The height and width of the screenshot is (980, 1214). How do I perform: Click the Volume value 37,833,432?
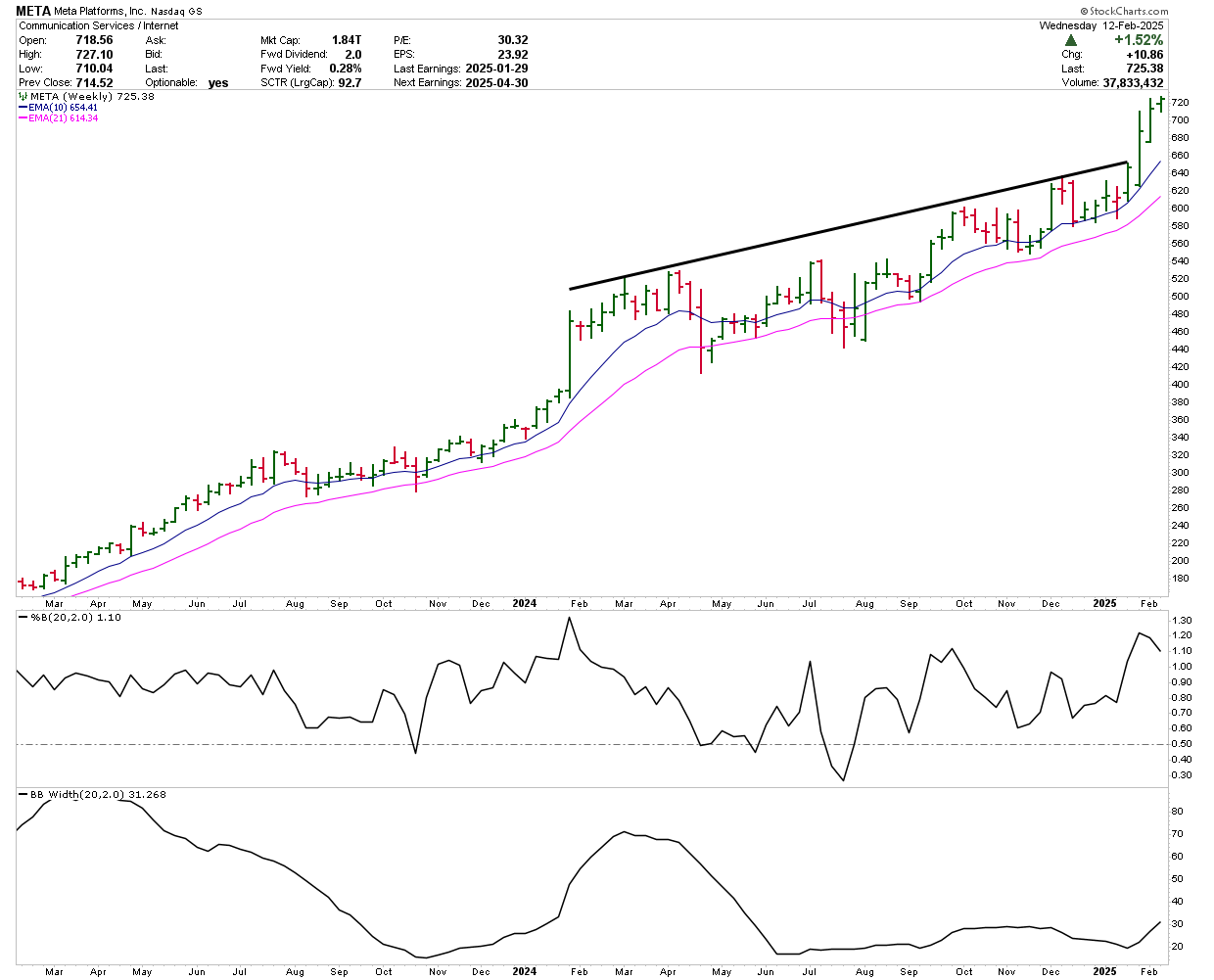1133,83
